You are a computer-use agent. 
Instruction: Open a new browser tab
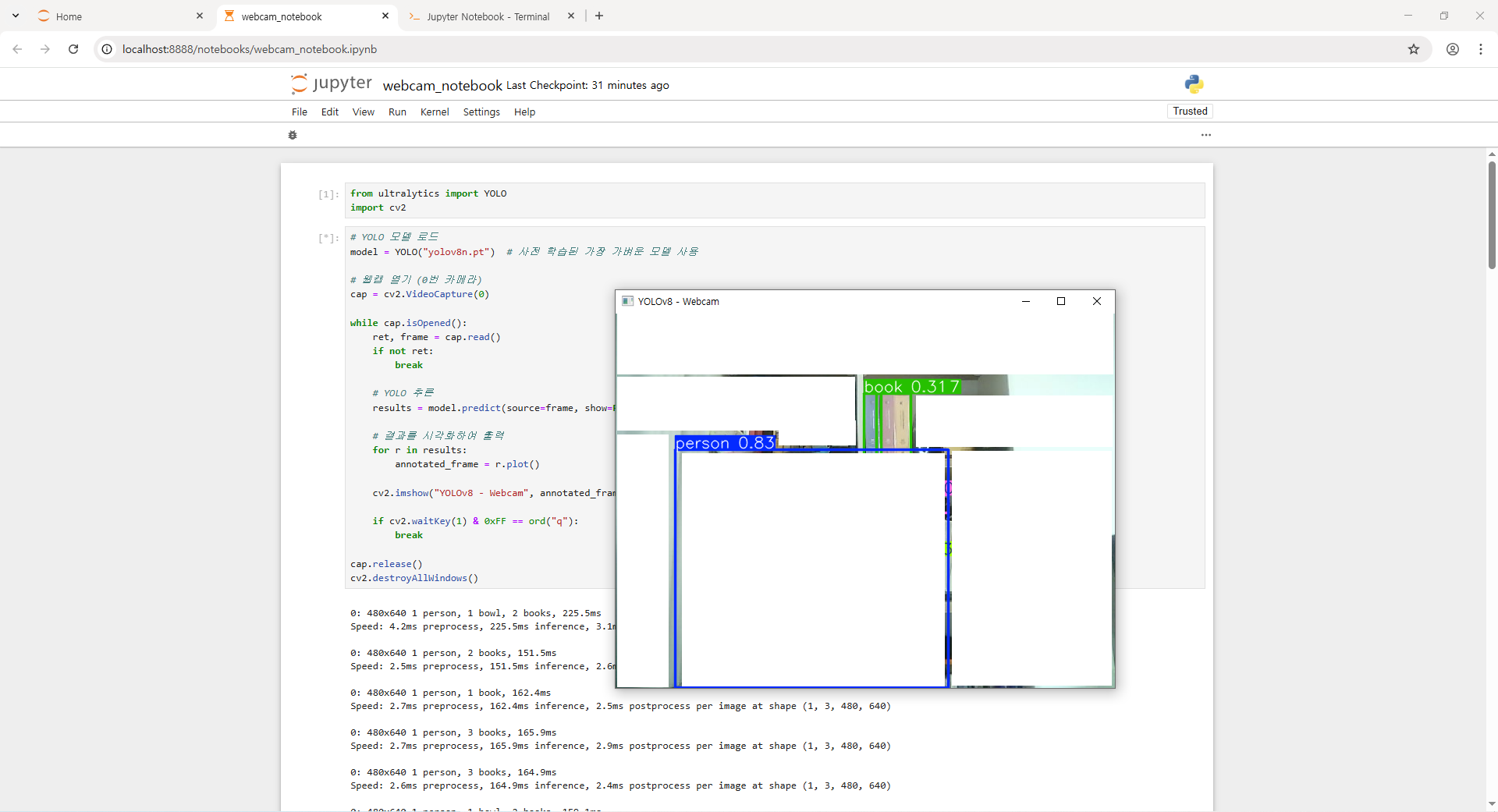[599, 16]
